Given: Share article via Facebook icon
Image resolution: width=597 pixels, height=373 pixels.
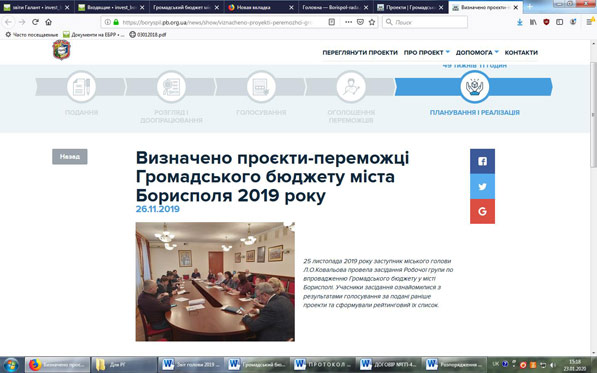Looking at the screenshot, I should (x=482, y=161).
